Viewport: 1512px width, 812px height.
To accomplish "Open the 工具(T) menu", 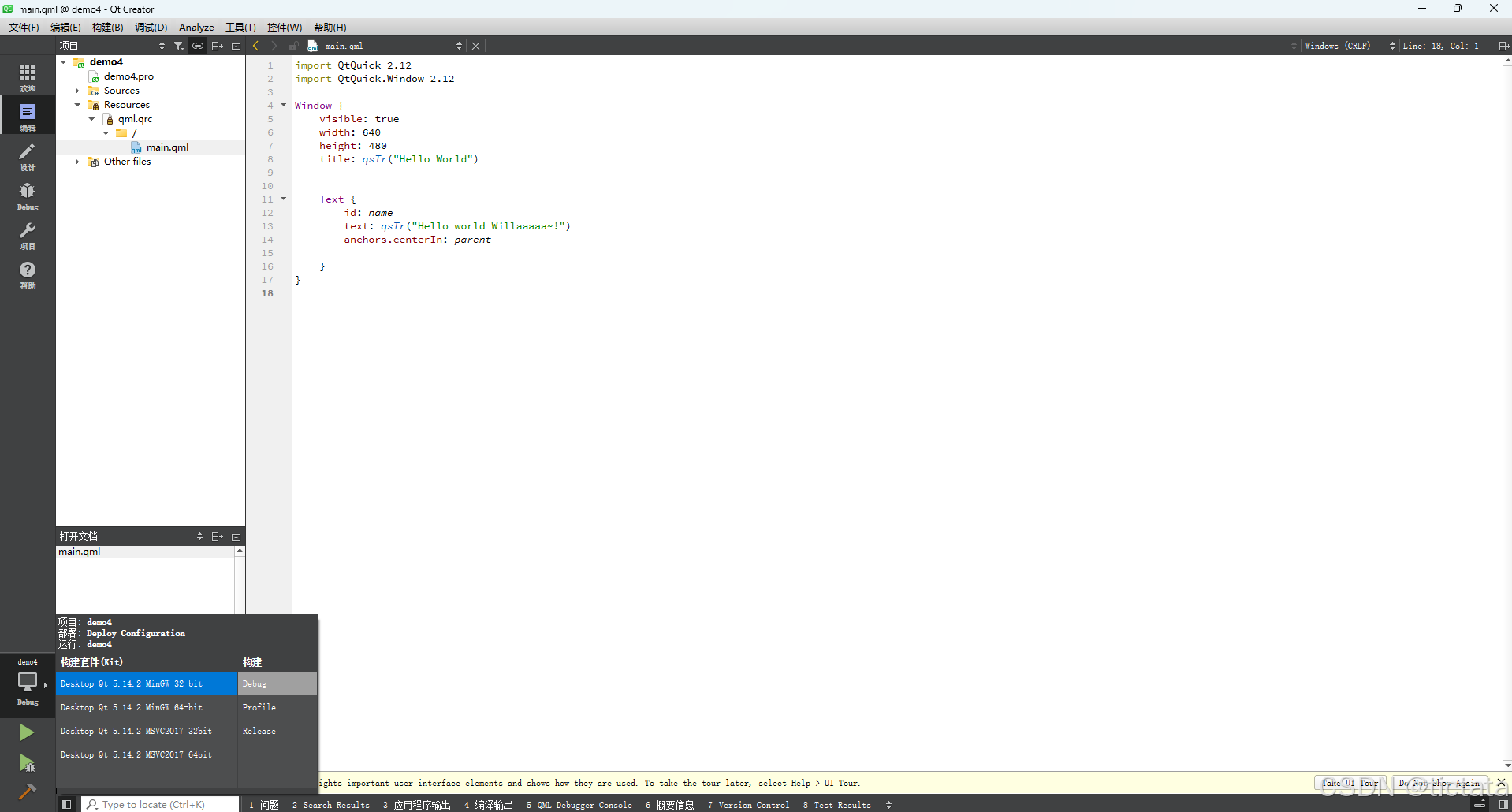I will pyautogui.click(x=240, y=28).
